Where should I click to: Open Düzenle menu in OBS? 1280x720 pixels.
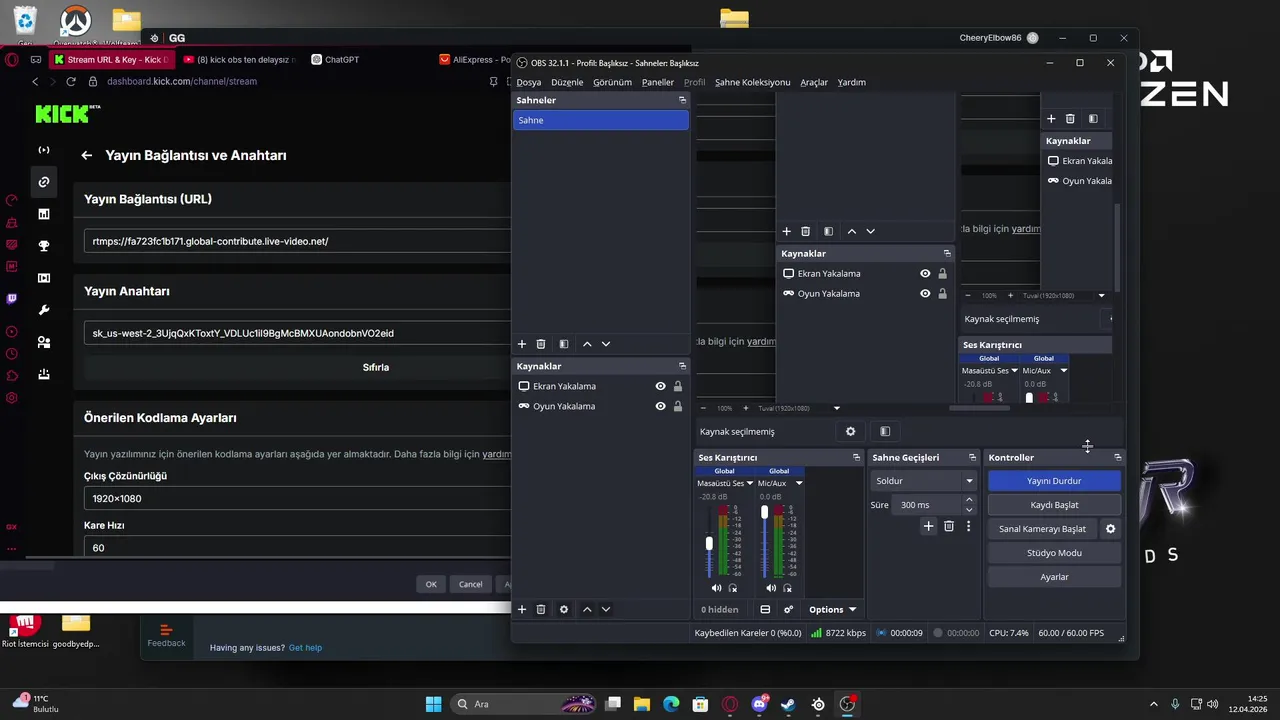567,82
